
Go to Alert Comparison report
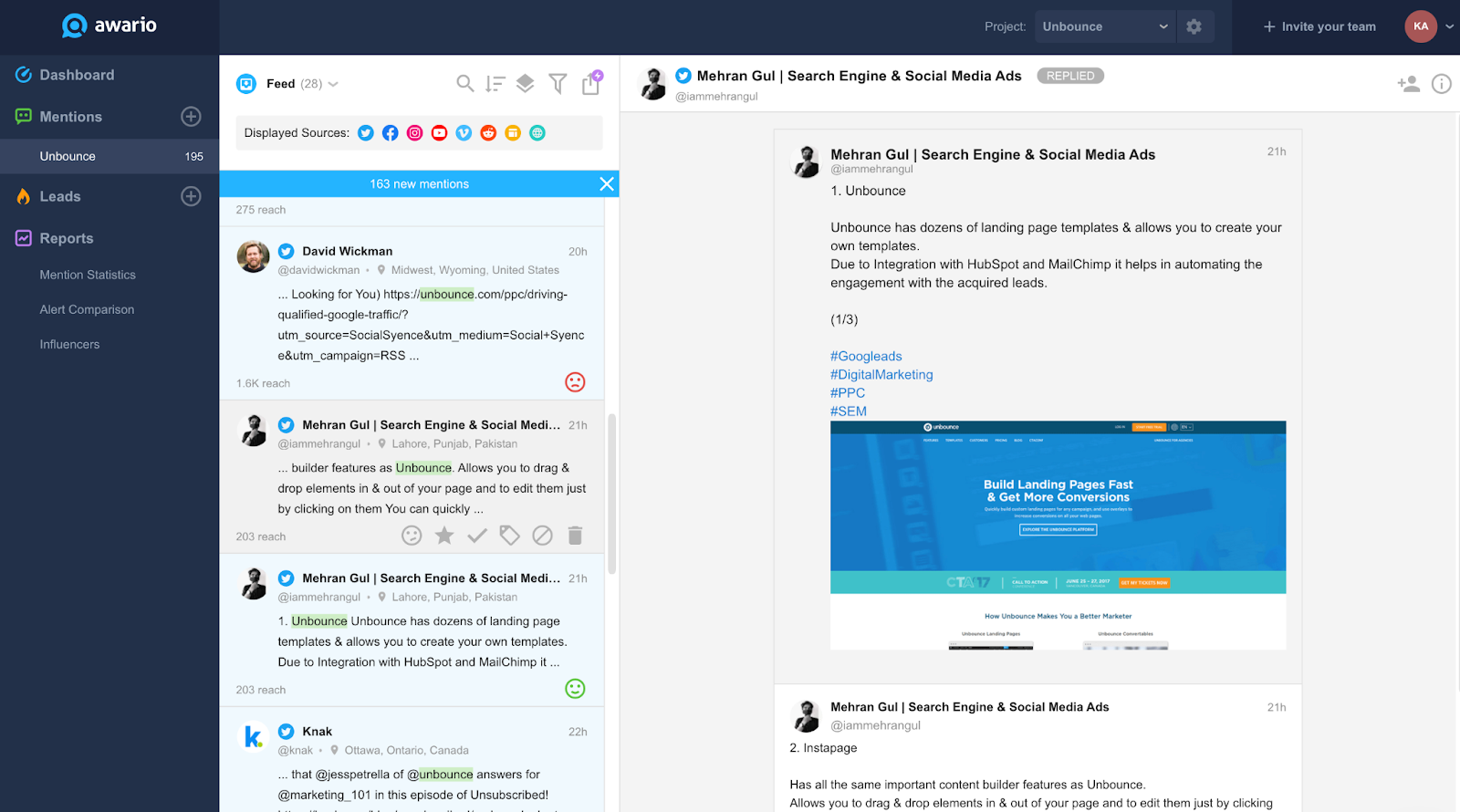87,309
